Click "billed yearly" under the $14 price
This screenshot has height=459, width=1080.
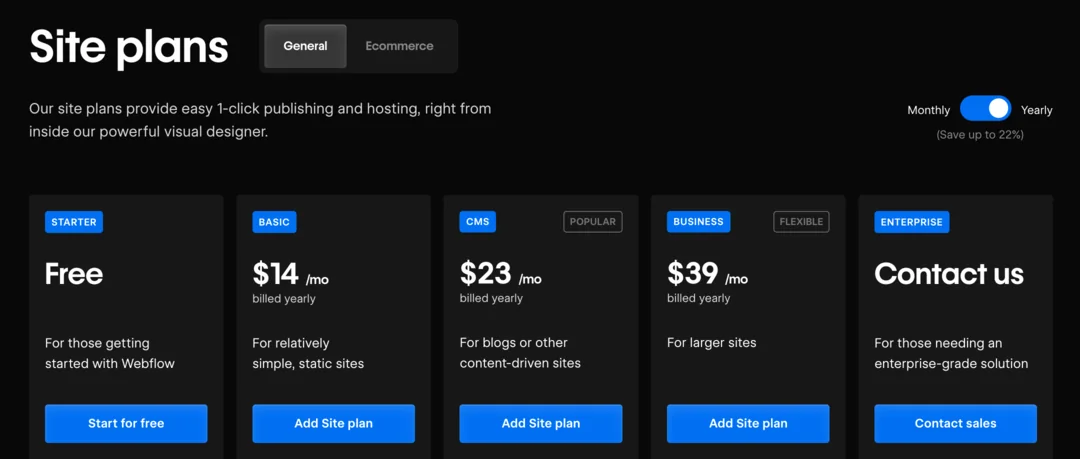tap(284, 299)
